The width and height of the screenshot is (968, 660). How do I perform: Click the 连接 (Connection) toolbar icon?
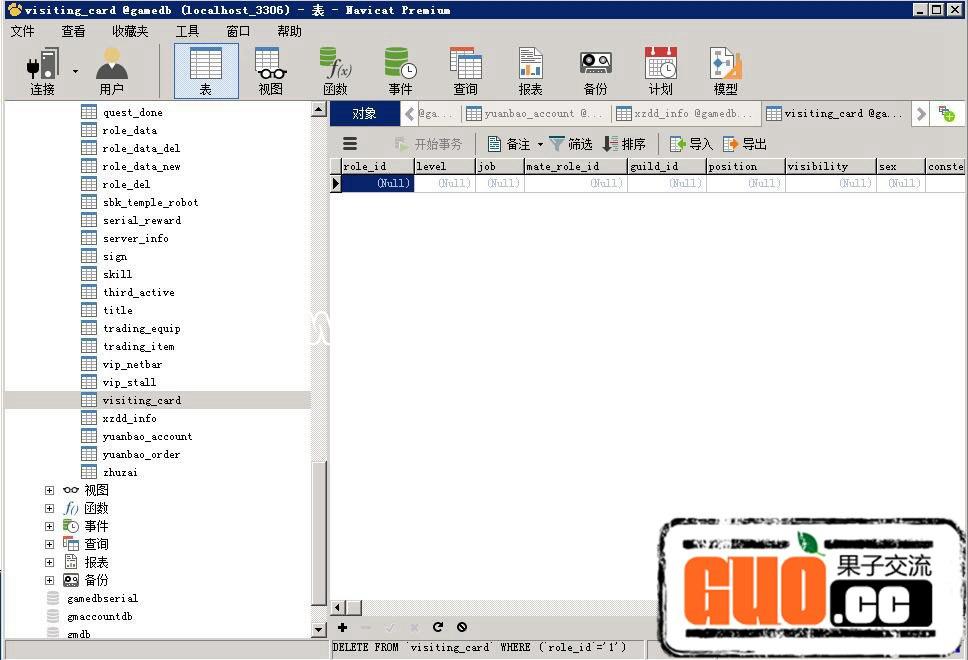click(42, 70)
